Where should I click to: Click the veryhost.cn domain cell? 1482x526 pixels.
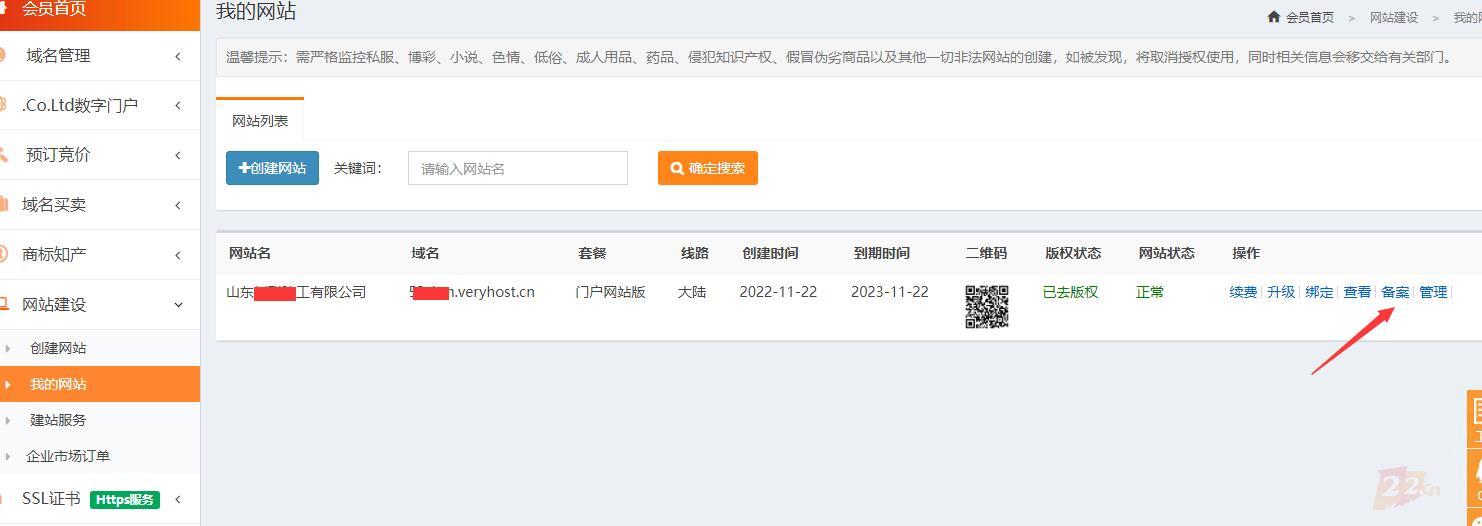(472, 292)
